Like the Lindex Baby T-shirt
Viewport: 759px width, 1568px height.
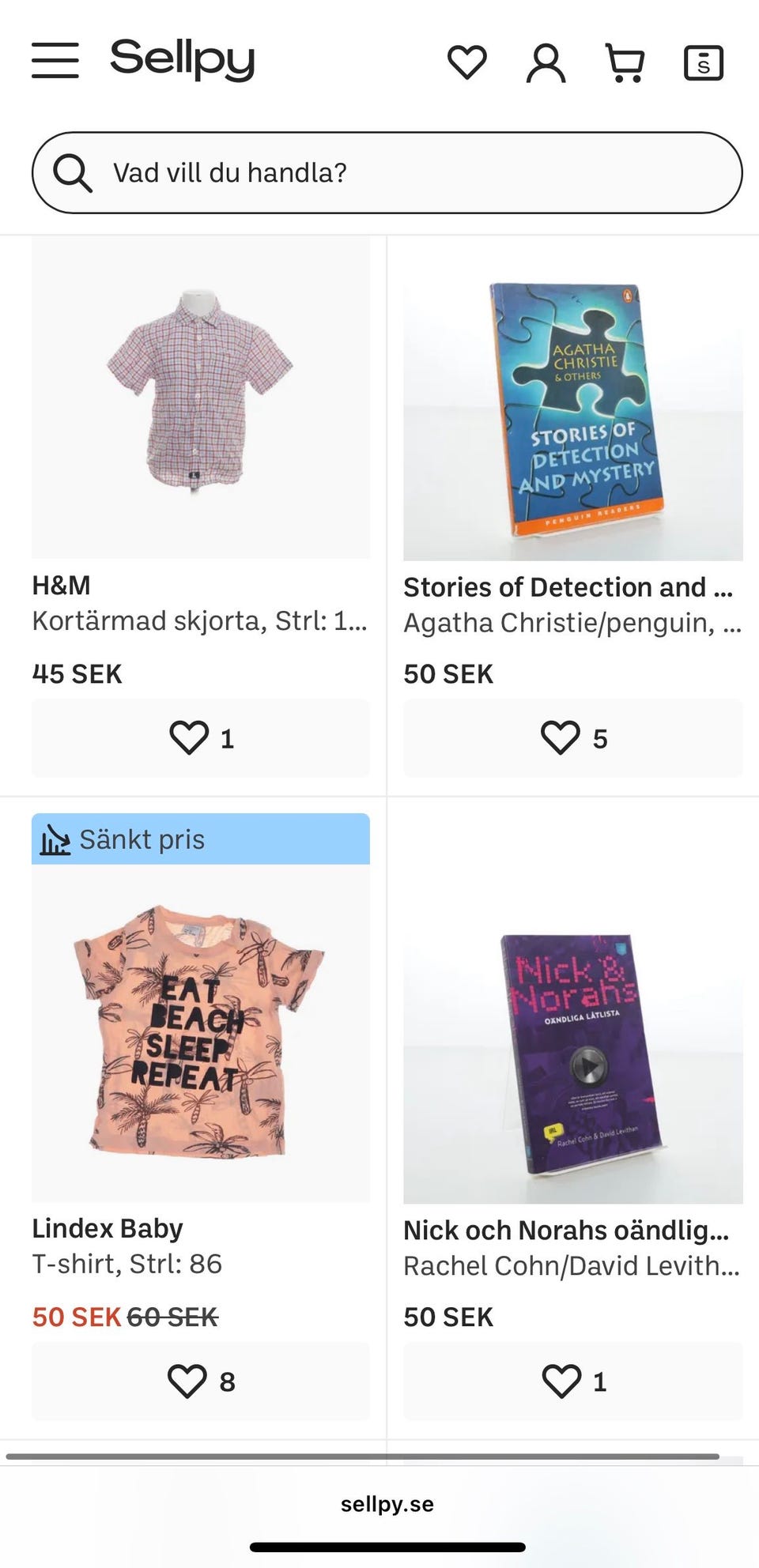[x=201, y=1381]
